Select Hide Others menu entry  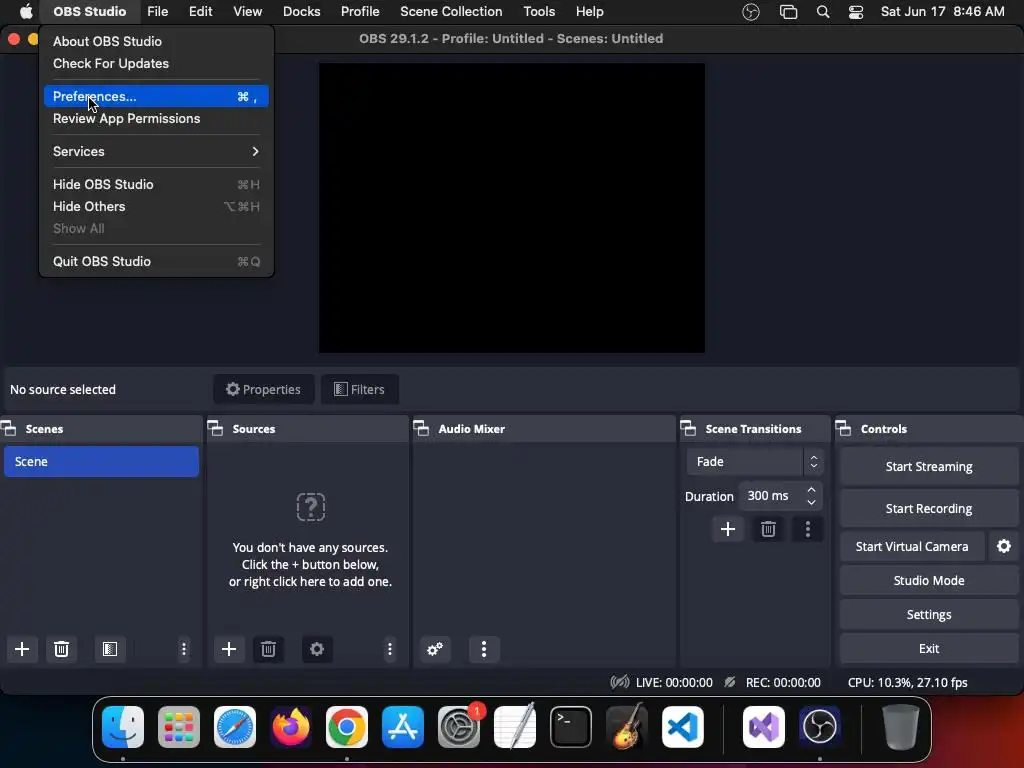[156, 206]
